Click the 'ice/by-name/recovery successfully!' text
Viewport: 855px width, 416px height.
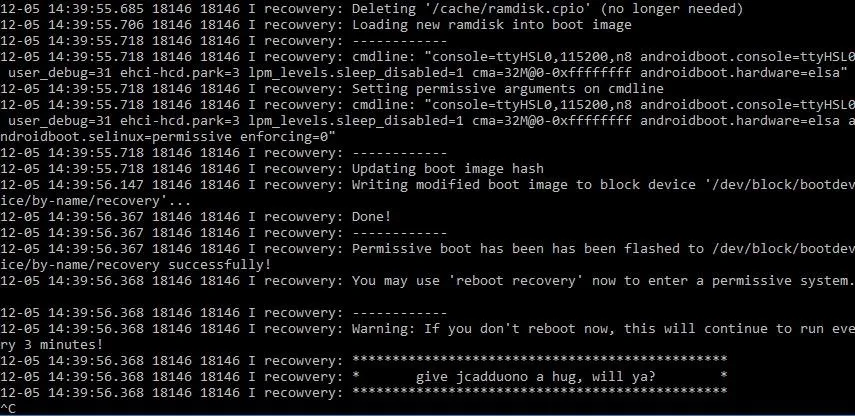[x=136, y=265]
